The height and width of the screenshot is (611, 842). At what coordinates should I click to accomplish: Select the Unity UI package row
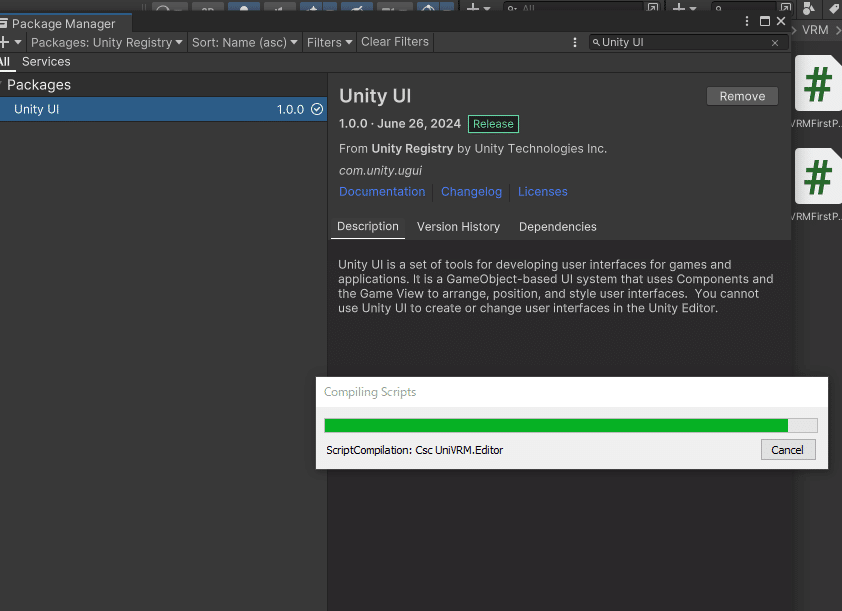[x=163, y=110]
